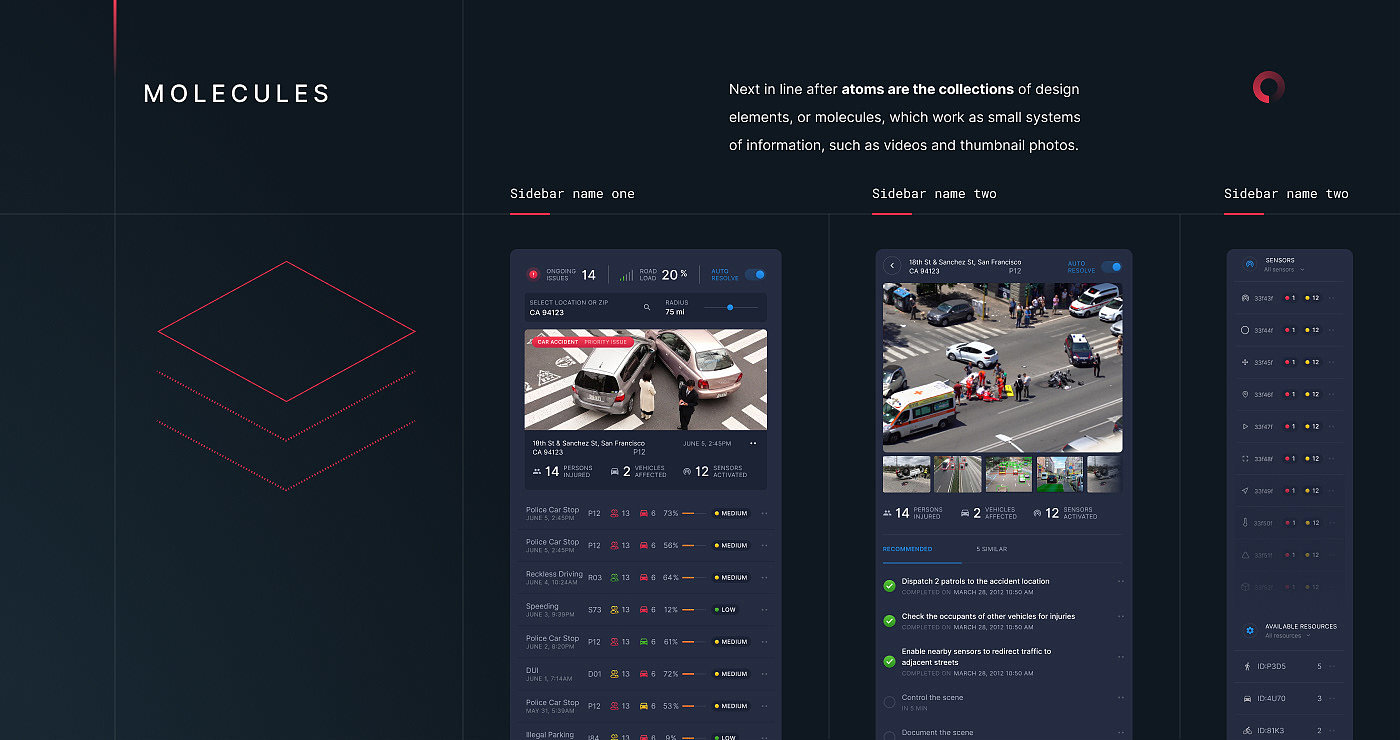This screenshot has height=740, width=1400.
Task: Click the radius slider handle
Action: 730,307
